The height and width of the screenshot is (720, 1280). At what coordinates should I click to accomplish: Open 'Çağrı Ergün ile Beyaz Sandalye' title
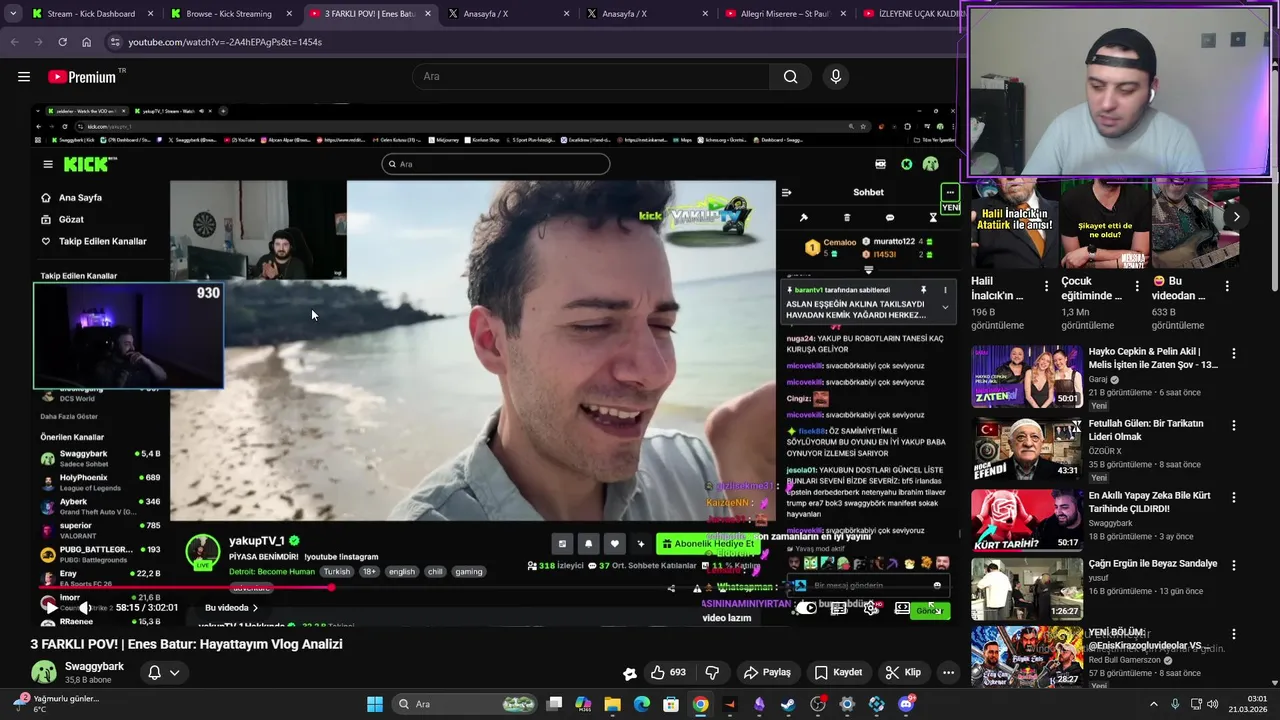1152,564
